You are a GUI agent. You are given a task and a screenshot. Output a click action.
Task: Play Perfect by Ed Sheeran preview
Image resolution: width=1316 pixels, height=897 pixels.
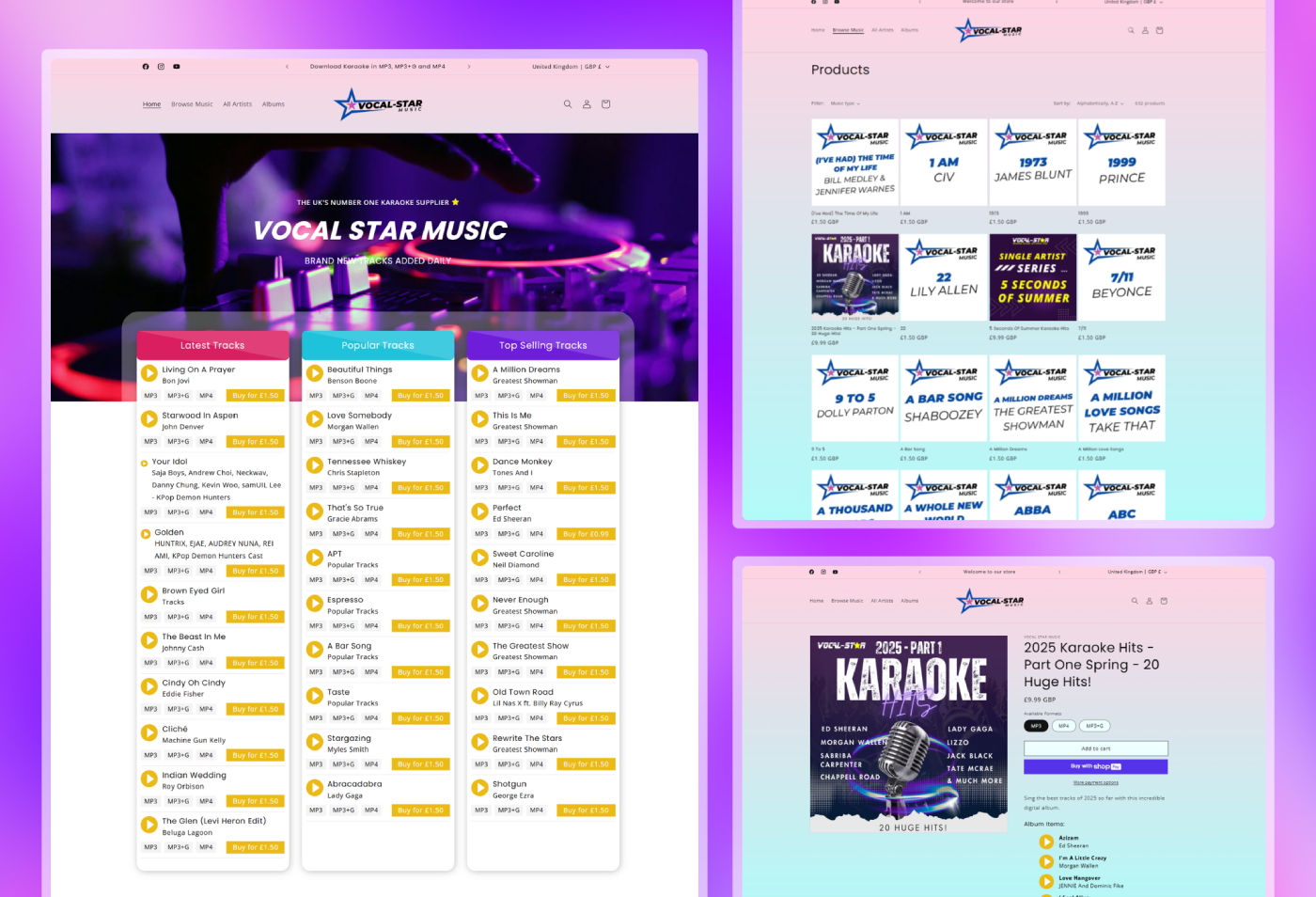point(480,512)
